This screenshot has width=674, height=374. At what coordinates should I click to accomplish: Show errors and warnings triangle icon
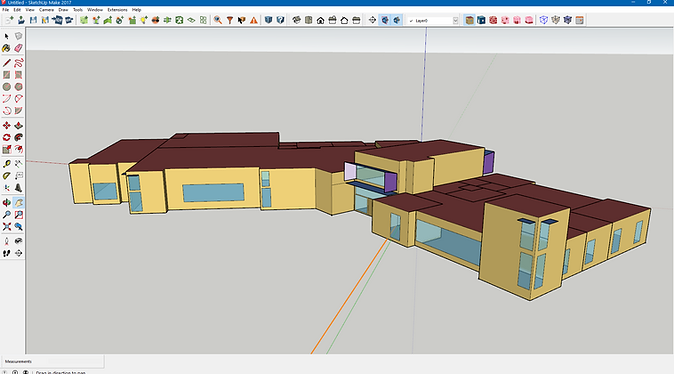(254, 20)
